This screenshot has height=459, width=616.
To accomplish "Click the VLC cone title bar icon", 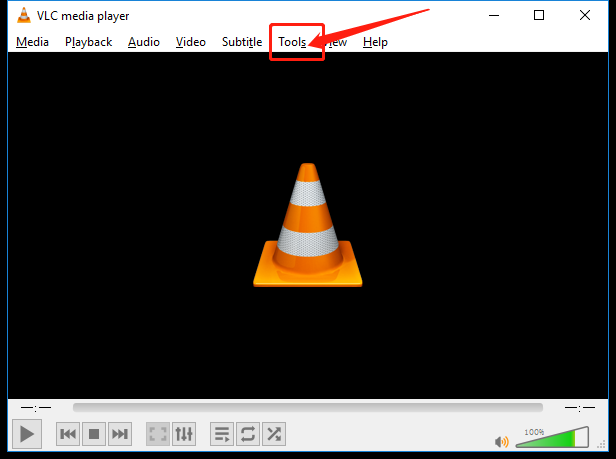I will pos(24,15).
